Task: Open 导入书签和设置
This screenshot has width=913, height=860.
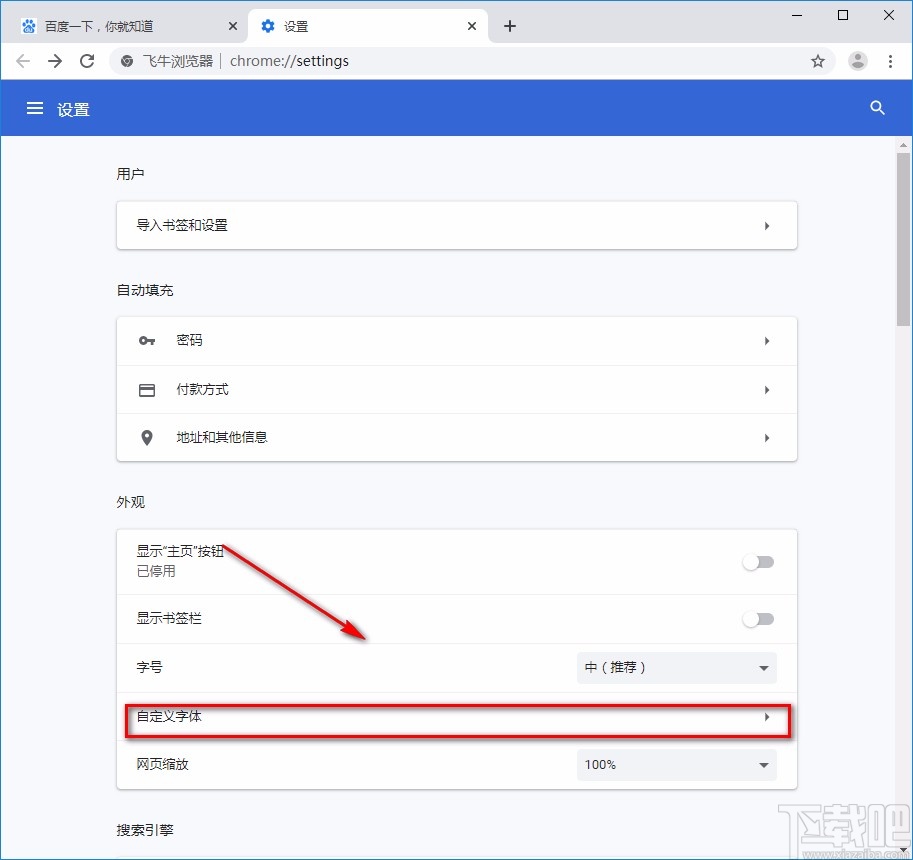Action: click(x=456, y=225)
